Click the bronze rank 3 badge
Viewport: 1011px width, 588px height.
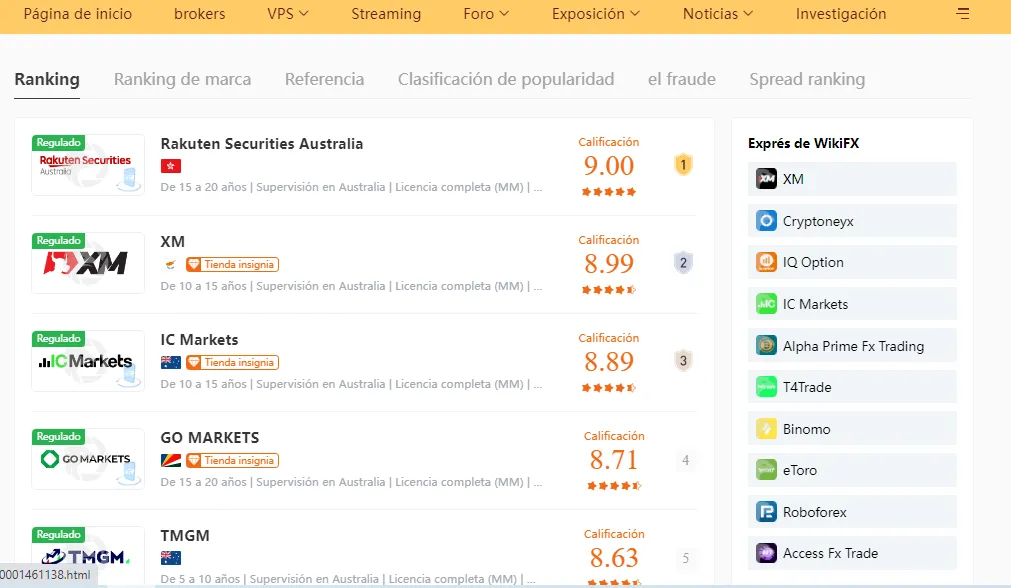[x=683, y=361]
